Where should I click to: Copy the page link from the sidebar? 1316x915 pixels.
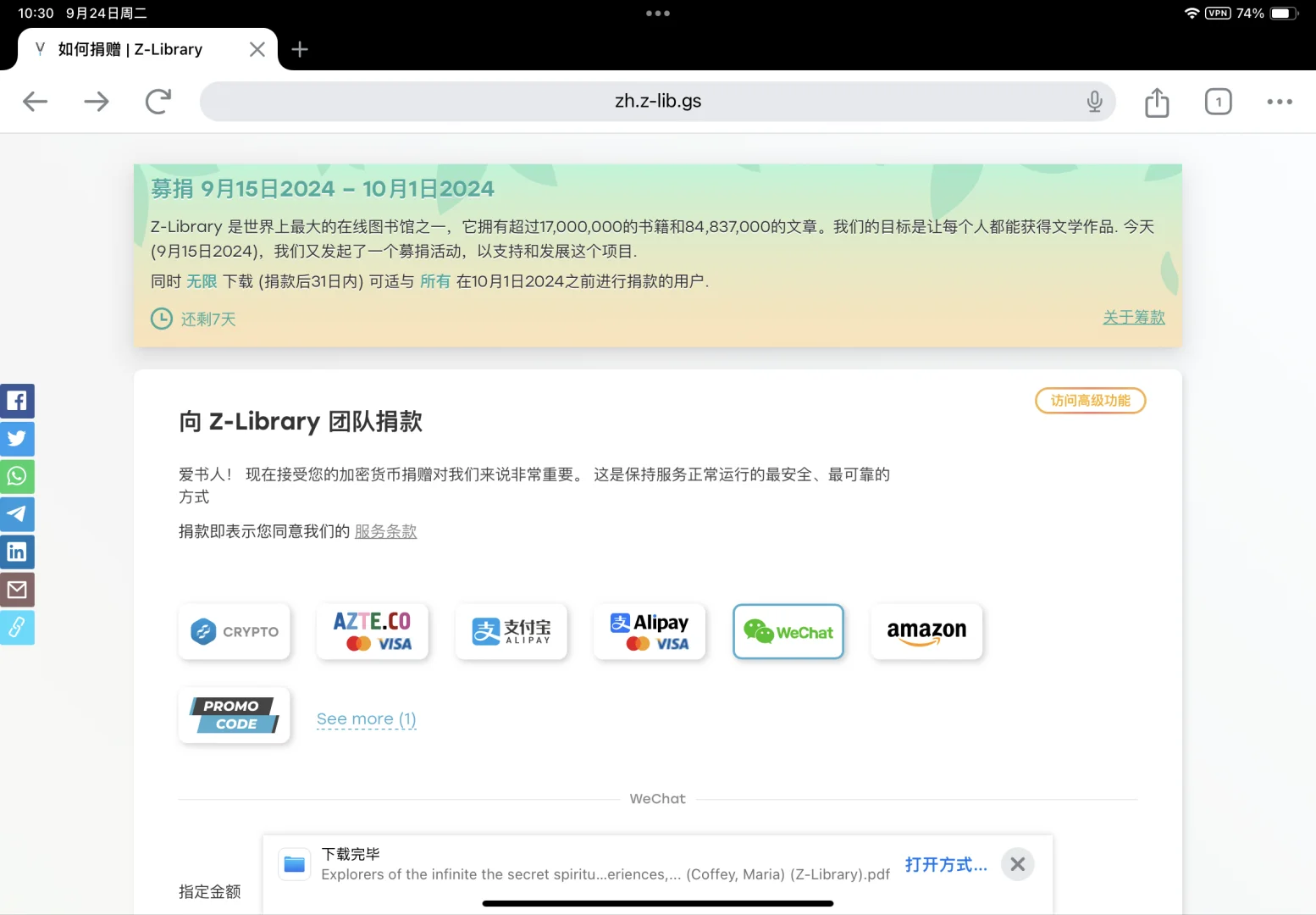17,628
